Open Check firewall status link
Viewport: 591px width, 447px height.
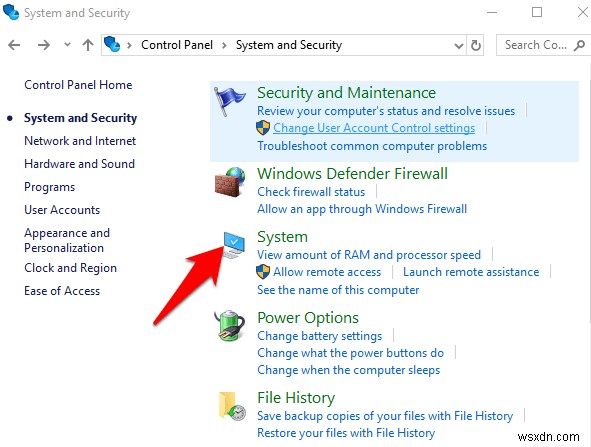pos(311,192)
